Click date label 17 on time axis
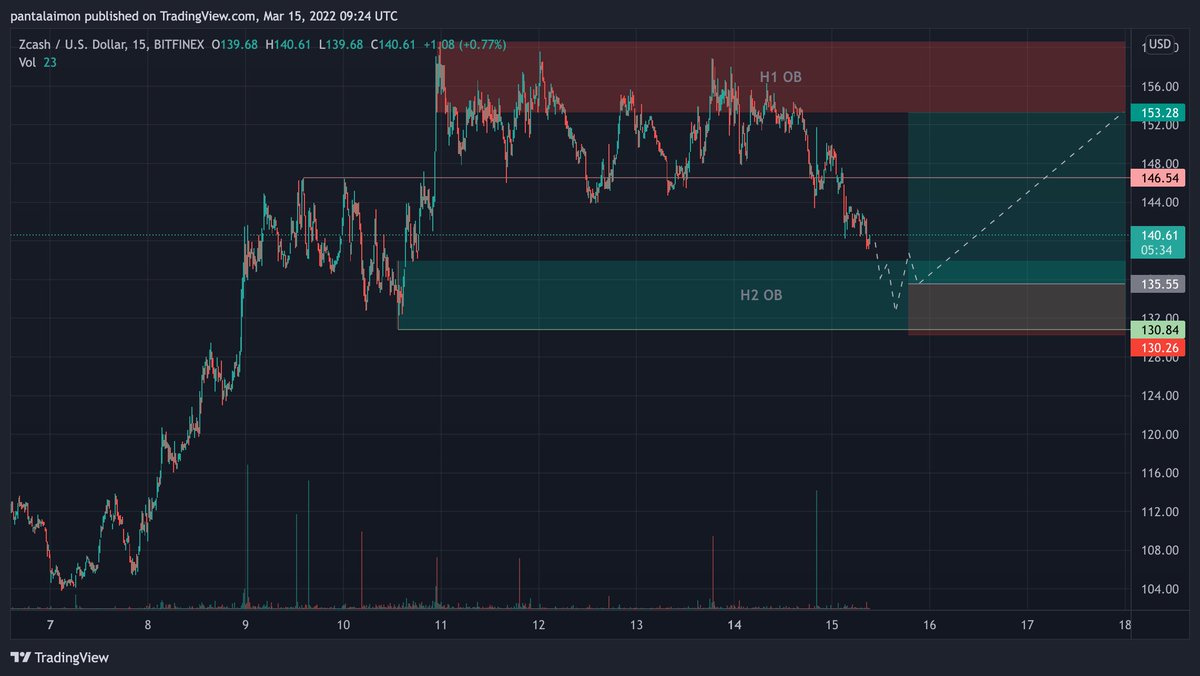Viewport: 1200px width, 676px height. pos(1027,625)
